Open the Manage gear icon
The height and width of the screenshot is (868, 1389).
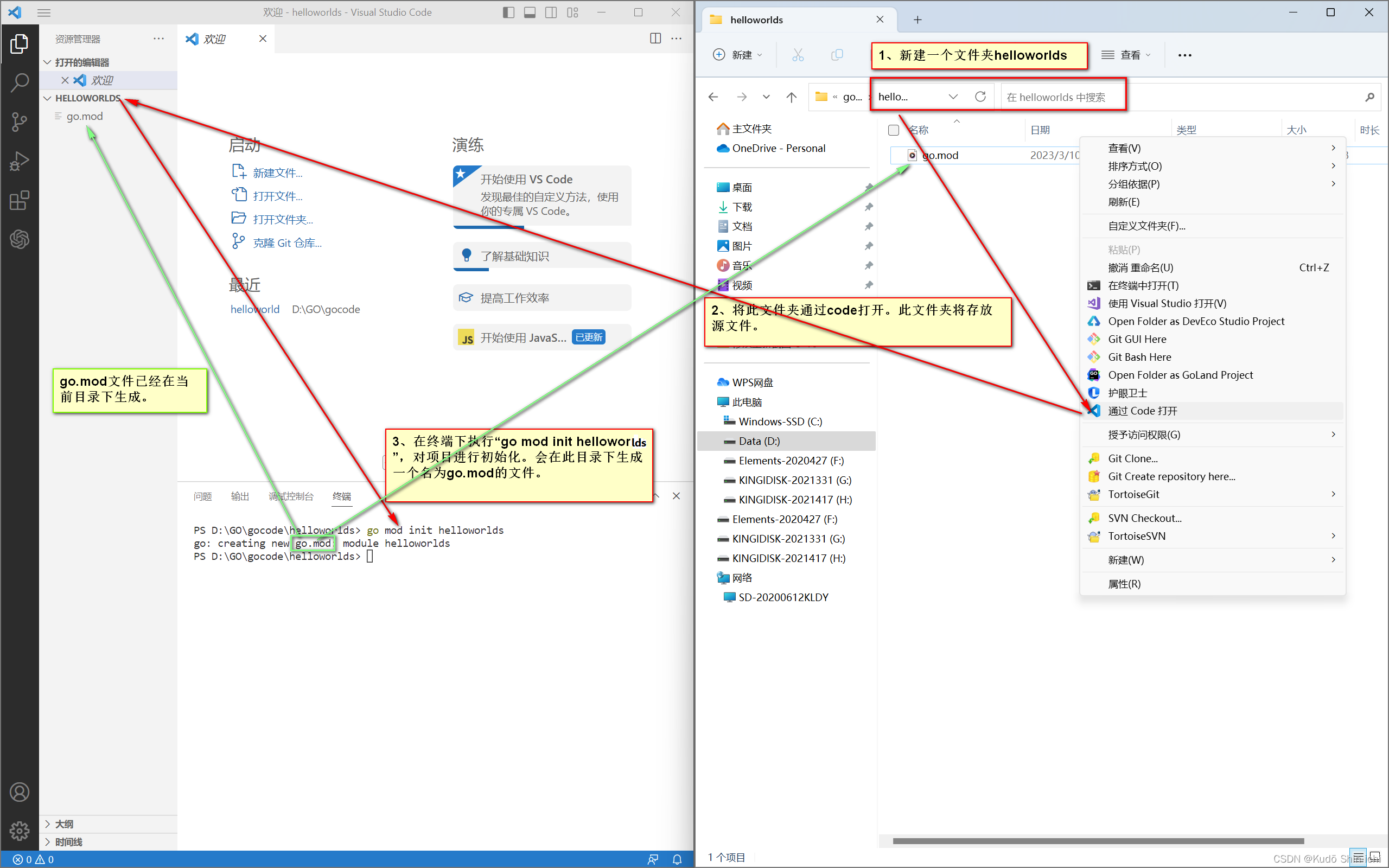20,830
